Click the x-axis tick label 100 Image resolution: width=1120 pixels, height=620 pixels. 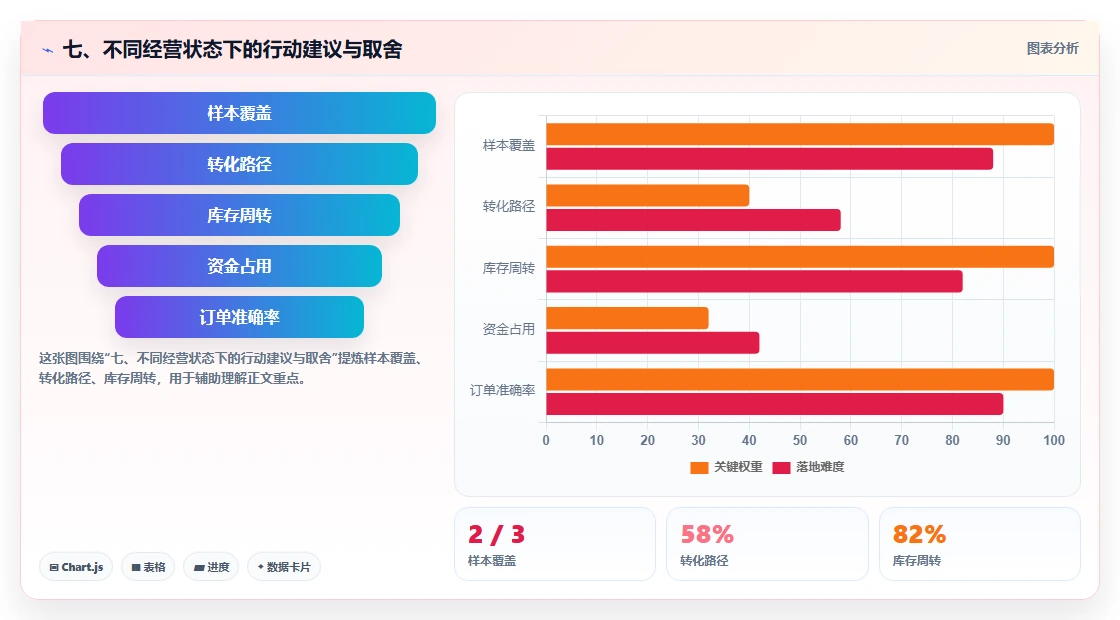pos(1054,441)
